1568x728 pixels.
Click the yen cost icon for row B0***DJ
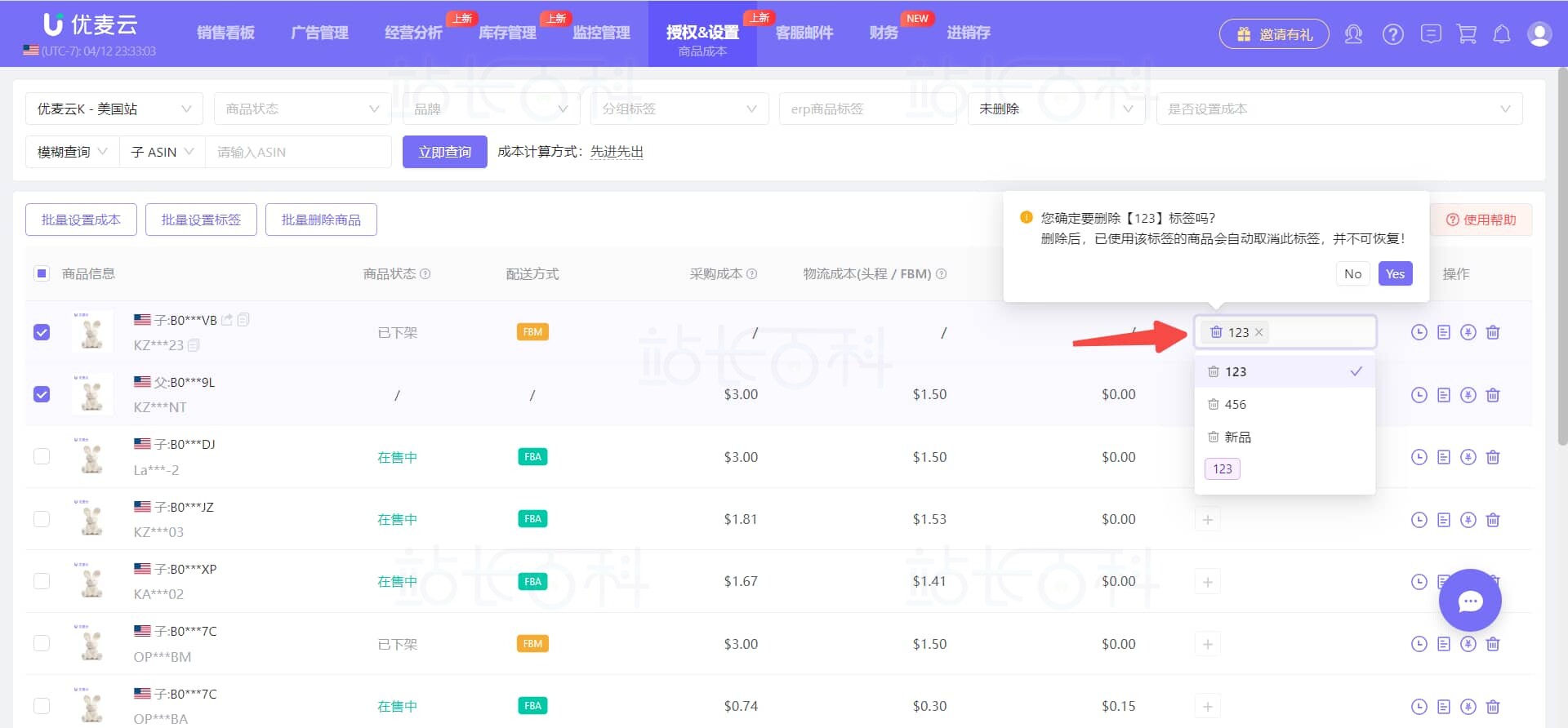pos(1468,457)
